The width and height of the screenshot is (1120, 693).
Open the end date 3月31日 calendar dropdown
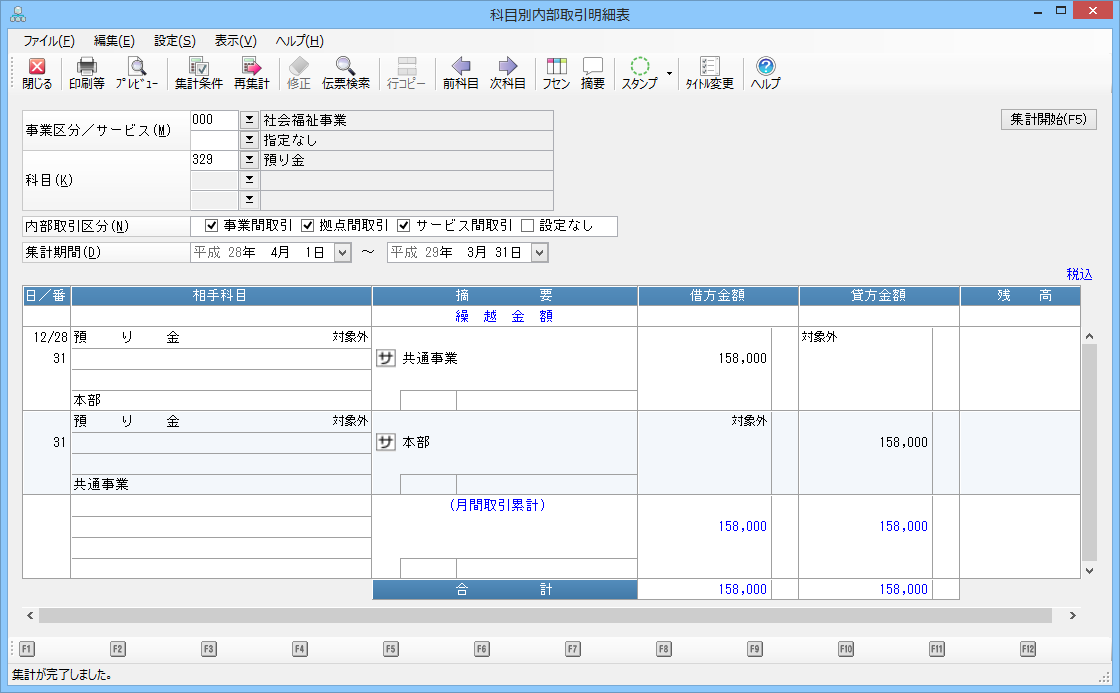click(540, 253)
